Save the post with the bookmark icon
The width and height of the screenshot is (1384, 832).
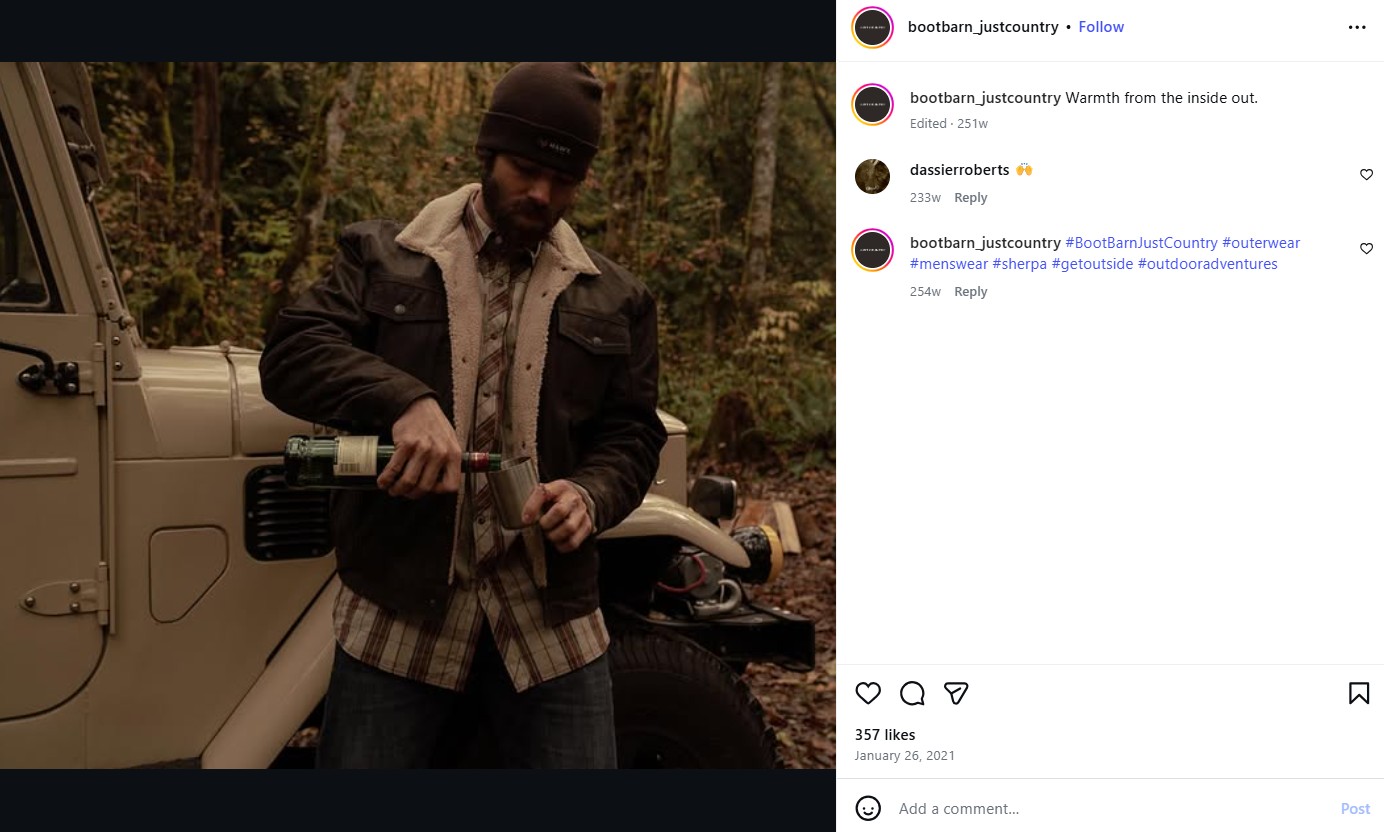point(1358,693)
